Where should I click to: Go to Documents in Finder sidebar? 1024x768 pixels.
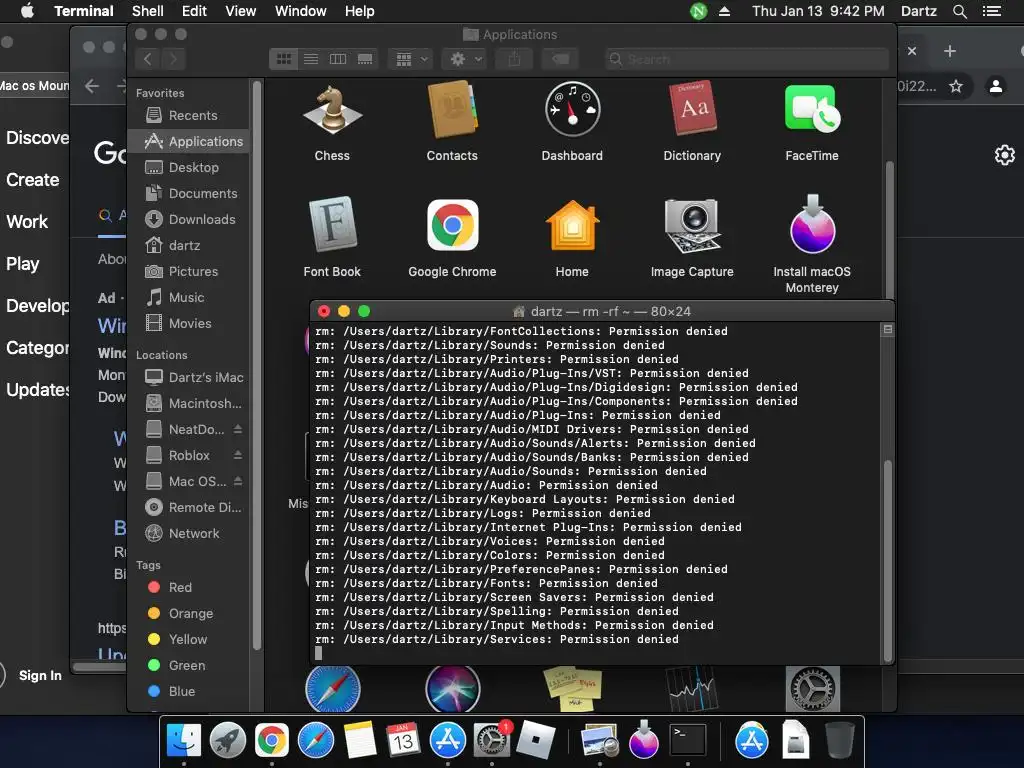tap(188, 194)
